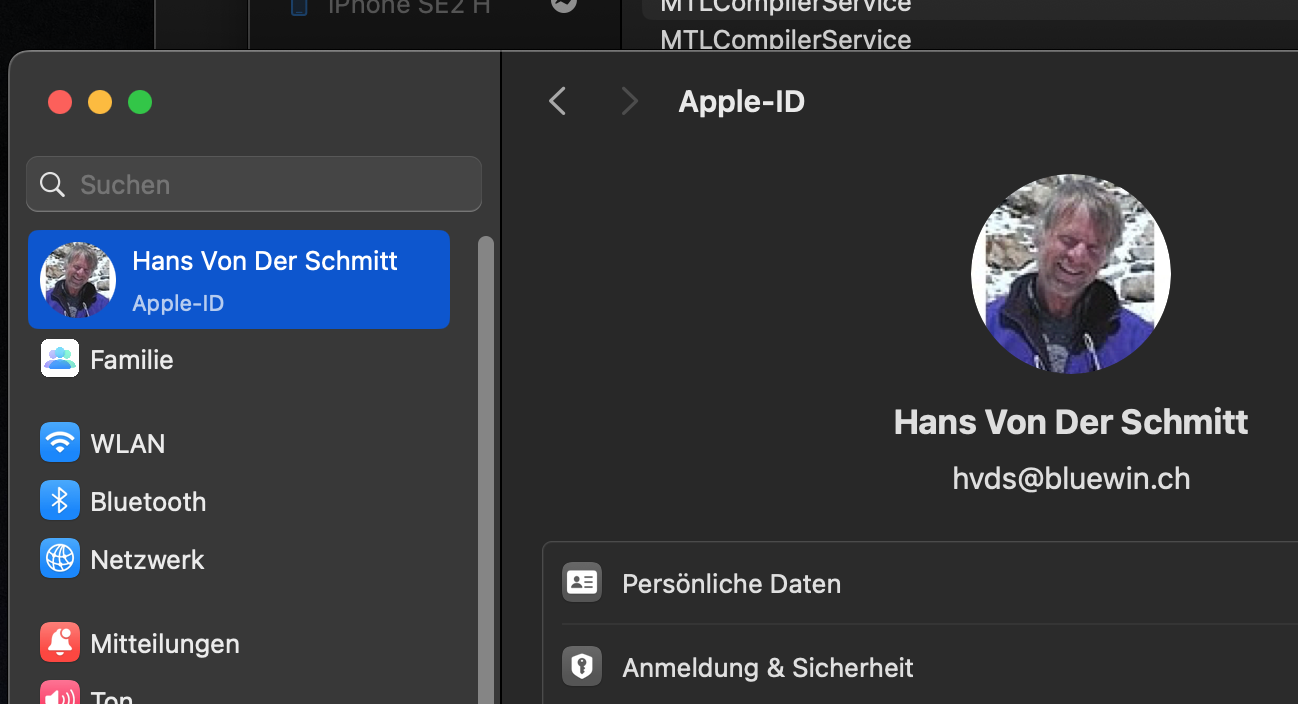Click the Netzwerk globe icon
The width and height of the screenshot is (1298, 704).
tap(60, 559)
